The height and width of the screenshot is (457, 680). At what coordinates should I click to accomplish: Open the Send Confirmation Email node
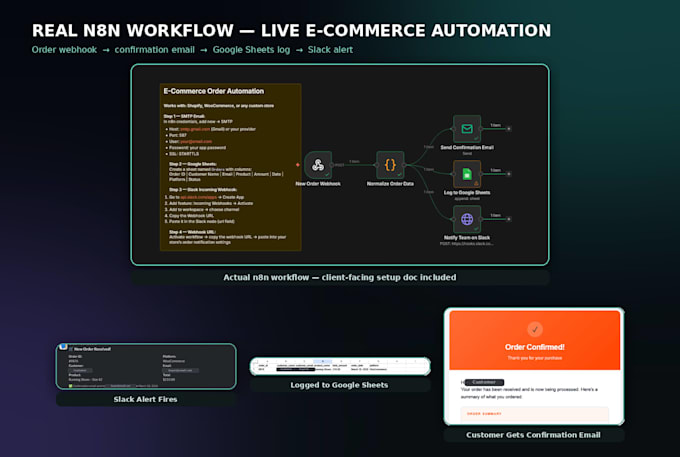coord(467,129)
